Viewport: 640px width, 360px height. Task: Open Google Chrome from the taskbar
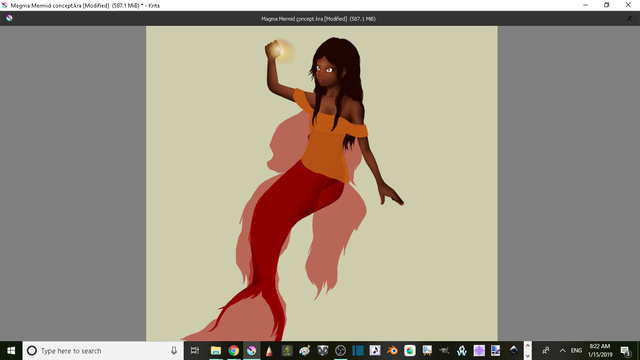pos(233,351)
